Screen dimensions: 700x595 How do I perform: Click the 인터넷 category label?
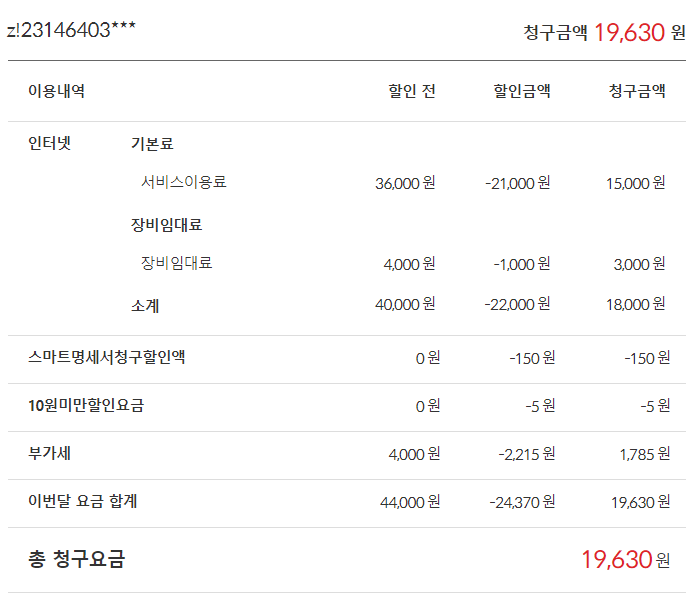50,143
